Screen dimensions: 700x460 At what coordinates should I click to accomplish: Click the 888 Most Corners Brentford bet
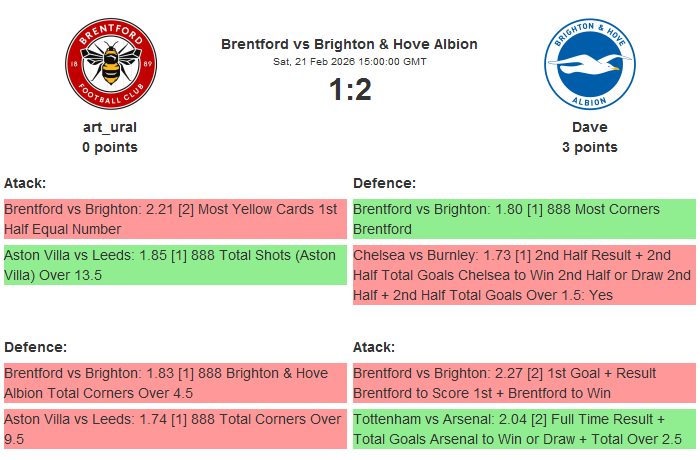[524, 219]
